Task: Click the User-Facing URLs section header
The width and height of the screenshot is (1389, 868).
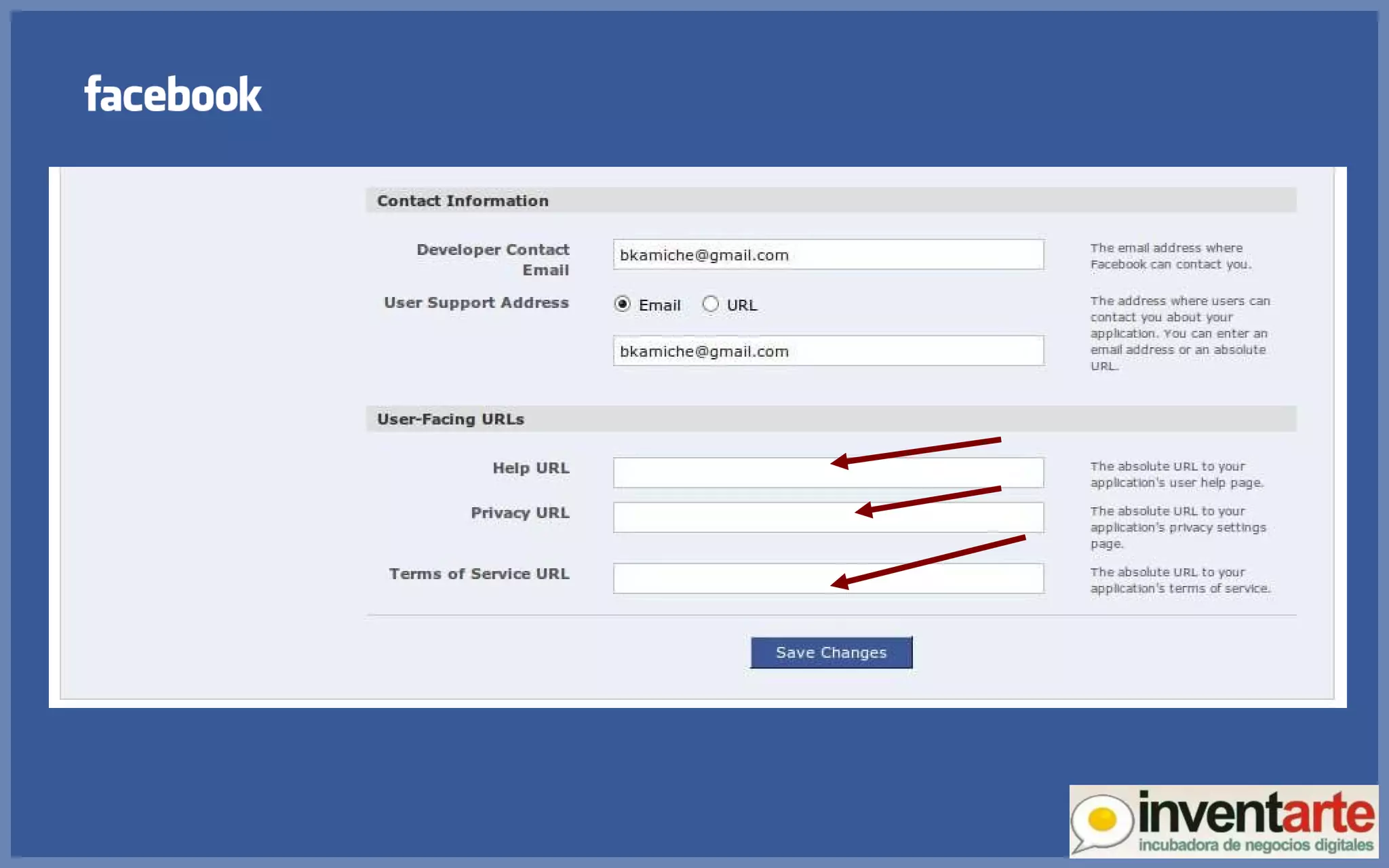Action: 451,419
